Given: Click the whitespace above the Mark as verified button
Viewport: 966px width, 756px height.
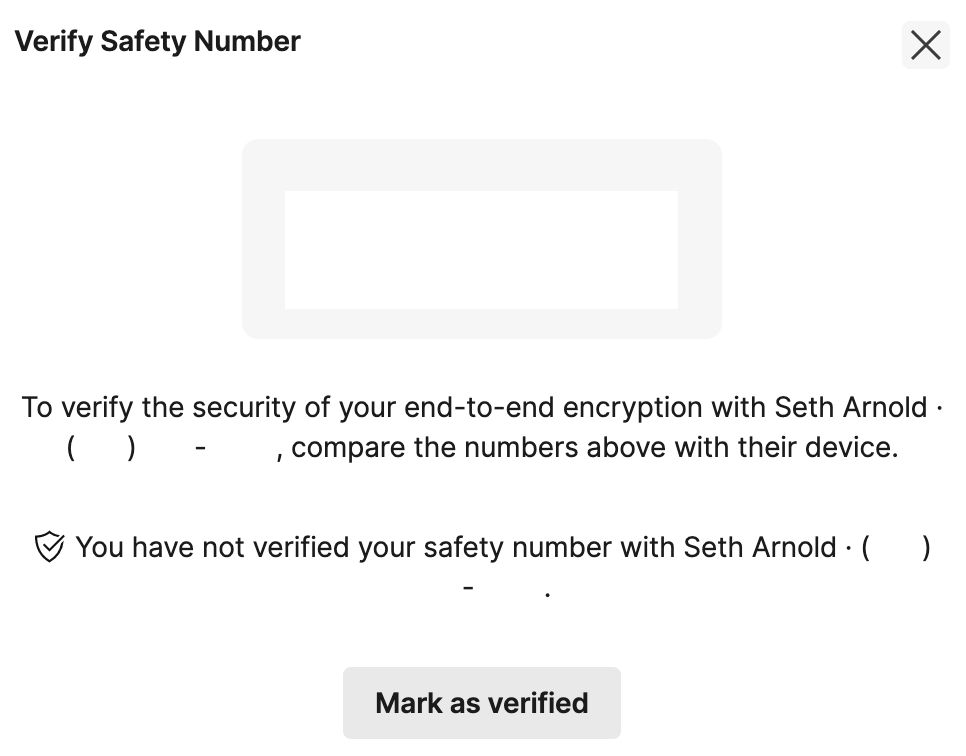Looking at the screenshot, I should [482, 640].
